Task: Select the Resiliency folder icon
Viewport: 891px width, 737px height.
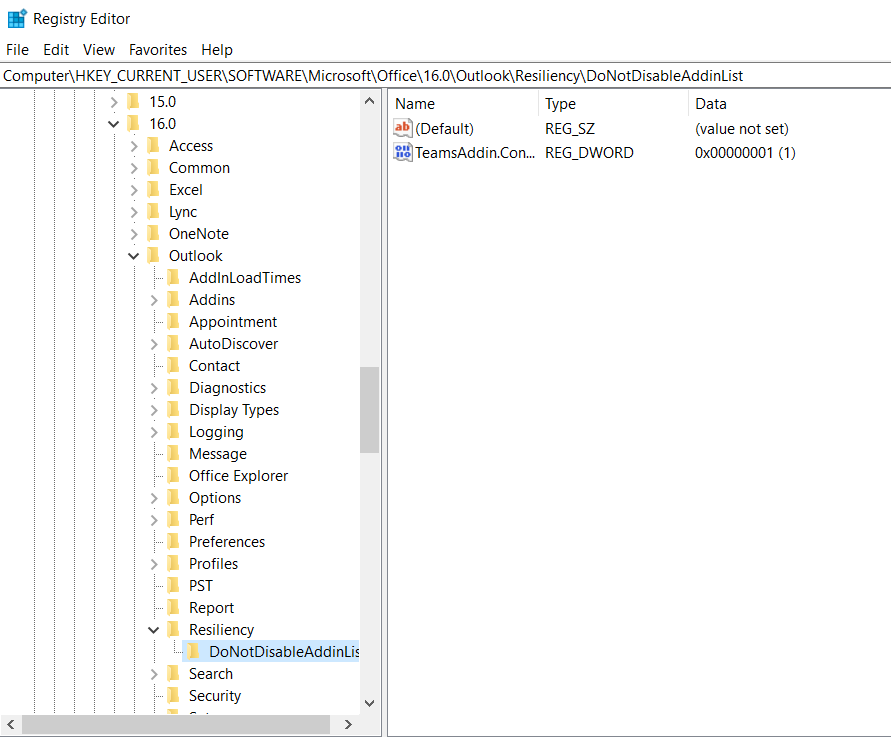Action: (175, 629)
